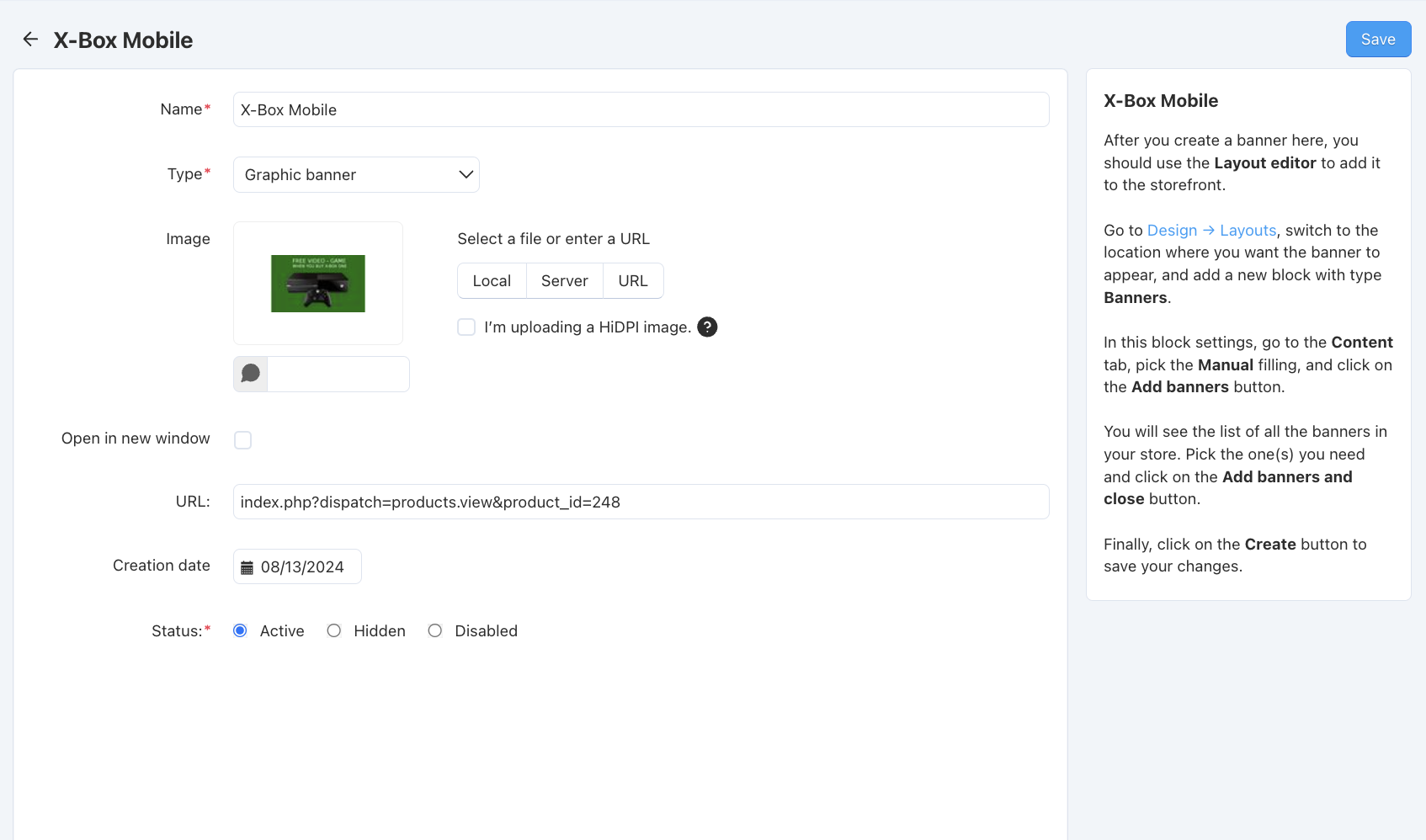1426x840 pixels.
Task: Click the Select a file or enter a URL text
Action: tap(553, 239)
